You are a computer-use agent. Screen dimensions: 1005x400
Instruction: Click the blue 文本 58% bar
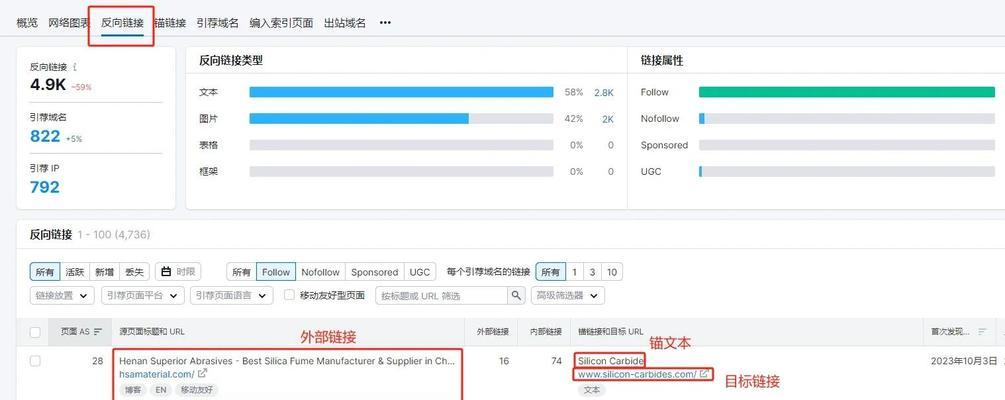coord(401,92)
